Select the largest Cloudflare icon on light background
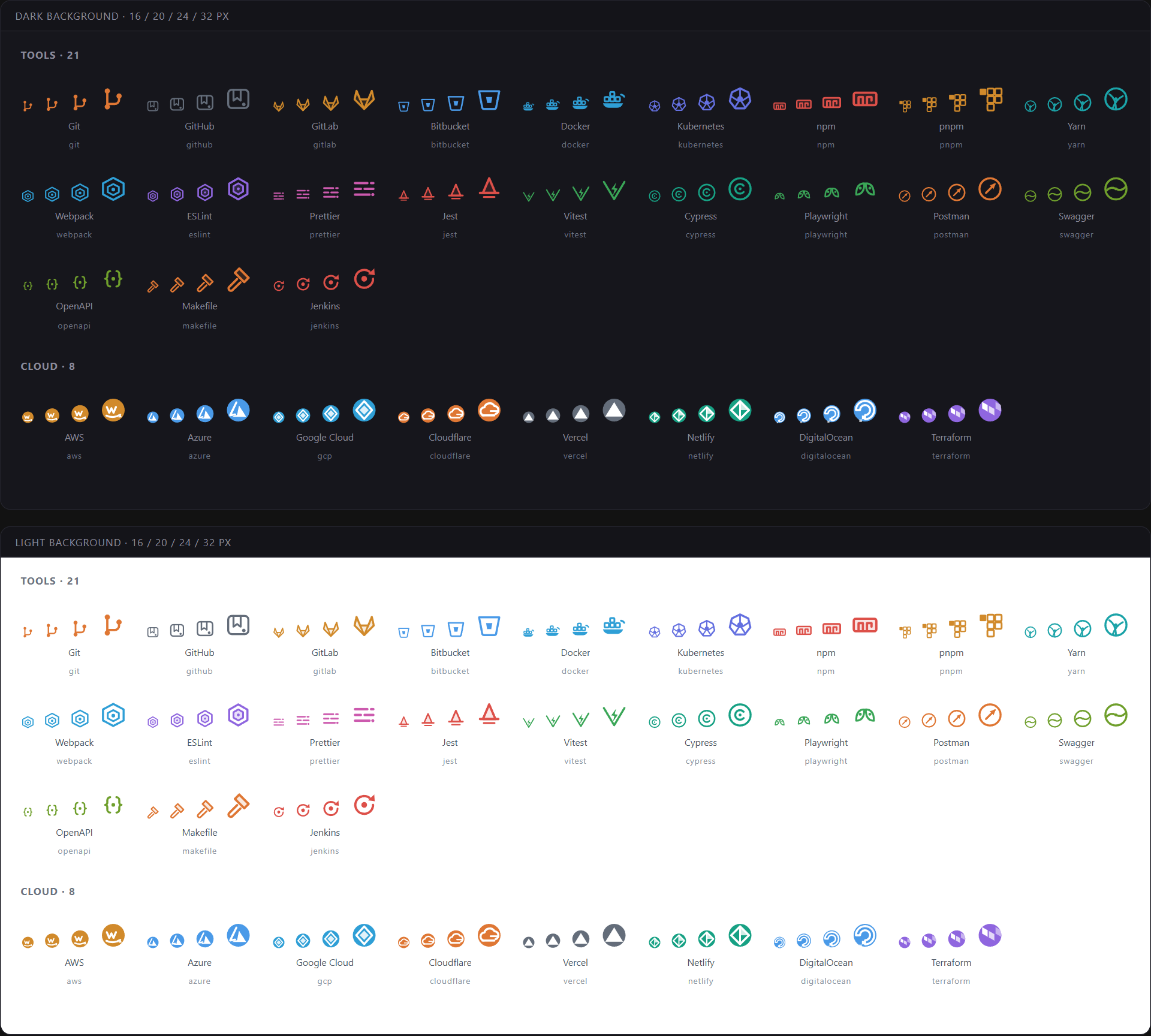1151x1036 pixels. [489, 935]
